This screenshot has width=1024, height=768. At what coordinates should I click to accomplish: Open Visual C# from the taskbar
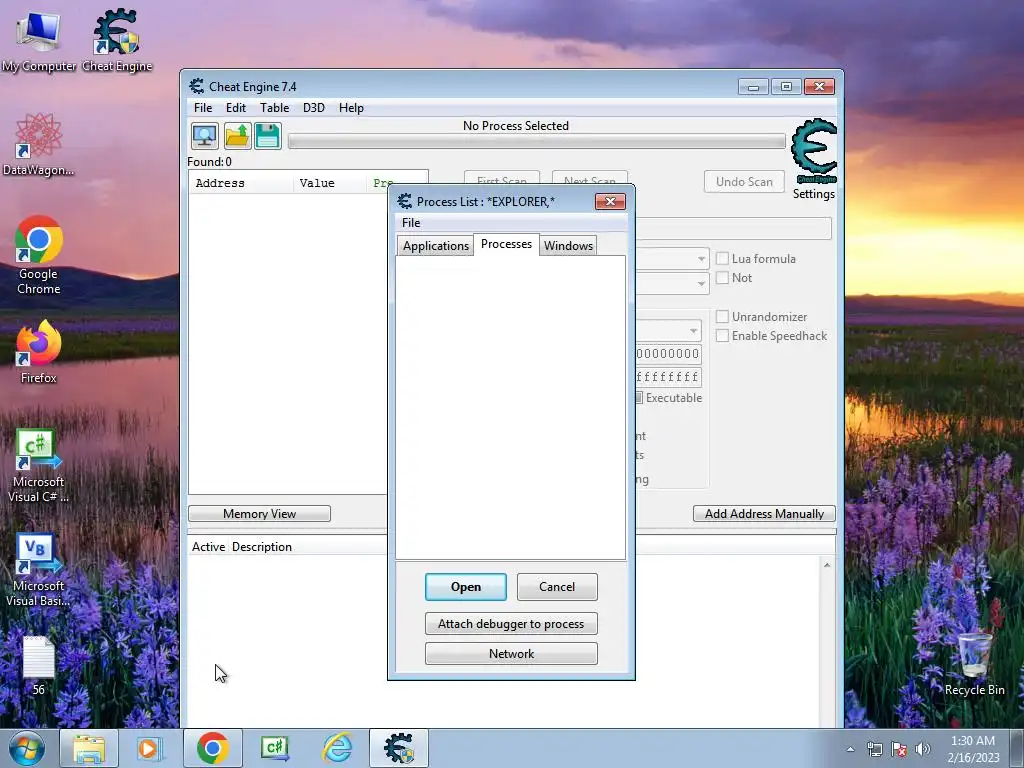(x=275, y=748)
